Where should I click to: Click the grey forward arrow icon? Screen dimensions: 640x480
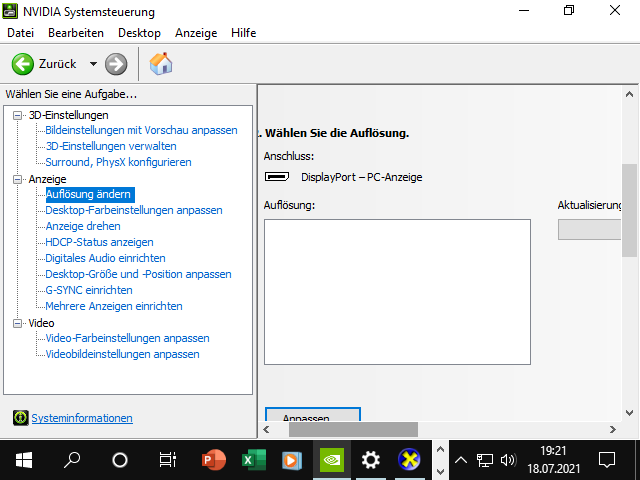click(x=116, y=64)
